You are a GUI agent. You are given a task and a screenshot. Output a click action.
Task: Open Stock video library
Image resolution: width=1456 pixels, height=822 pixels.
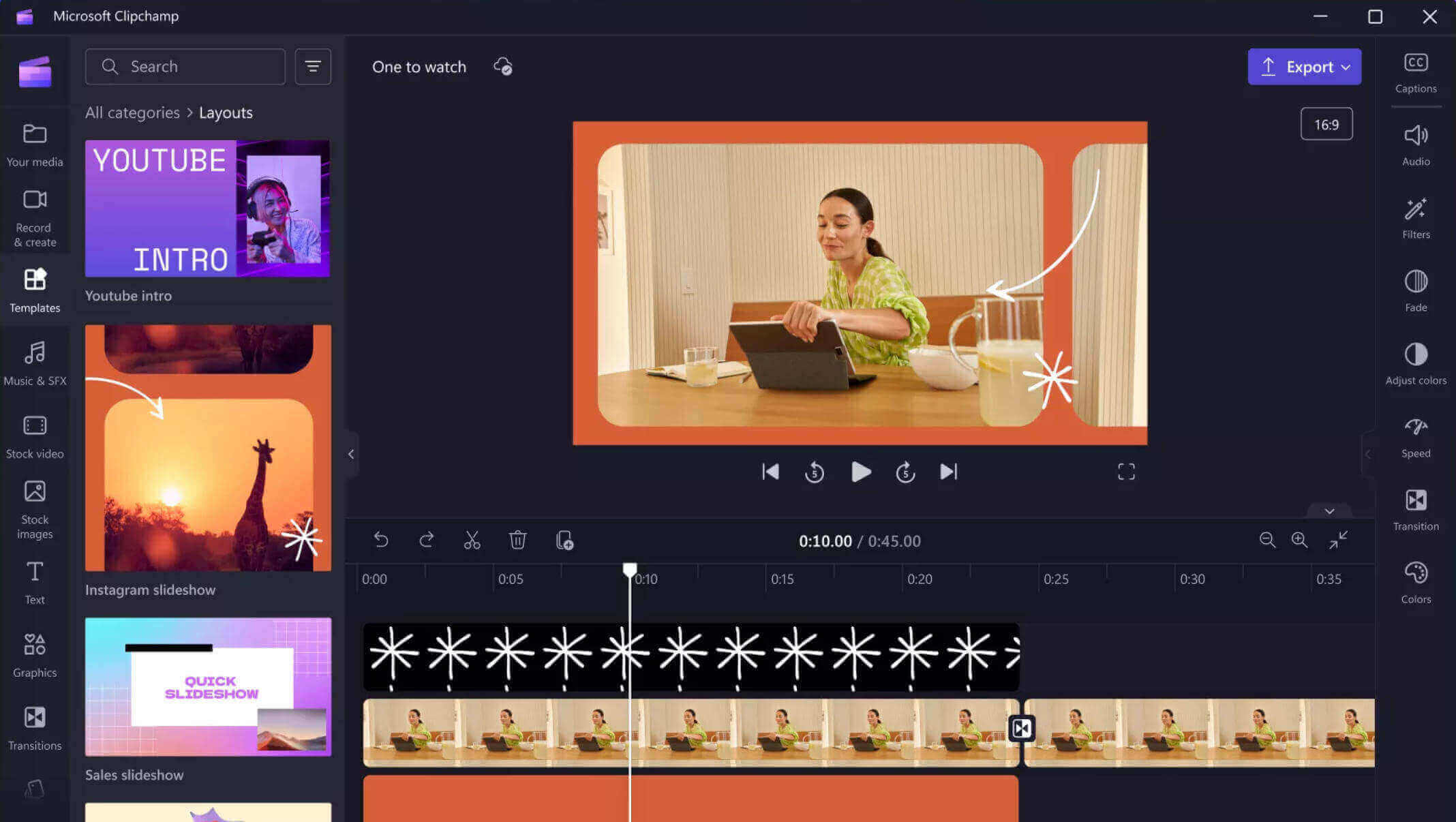[34, 435]
